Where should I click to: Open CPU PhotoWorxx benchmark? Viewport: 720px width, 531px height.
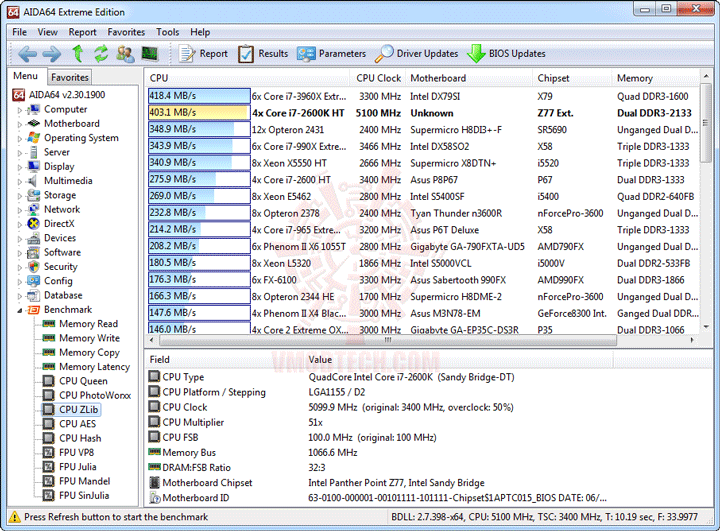point(95,395)
